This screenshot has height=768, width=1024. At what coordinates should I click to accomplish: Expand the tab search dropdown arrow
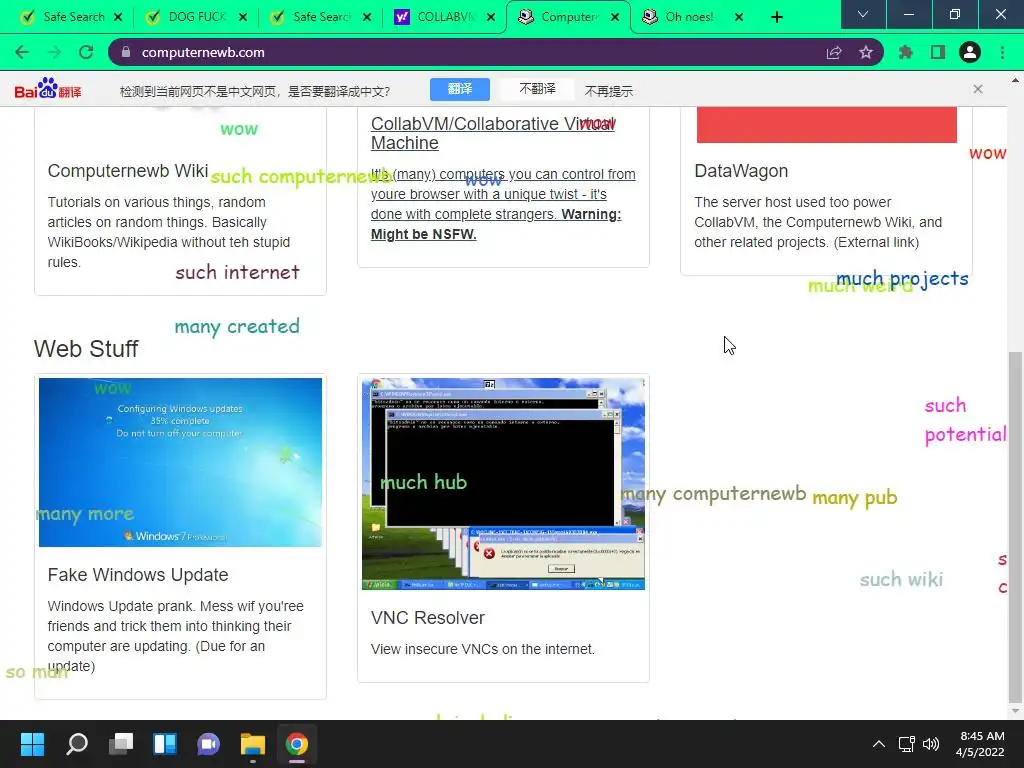[x=863, y=14]
